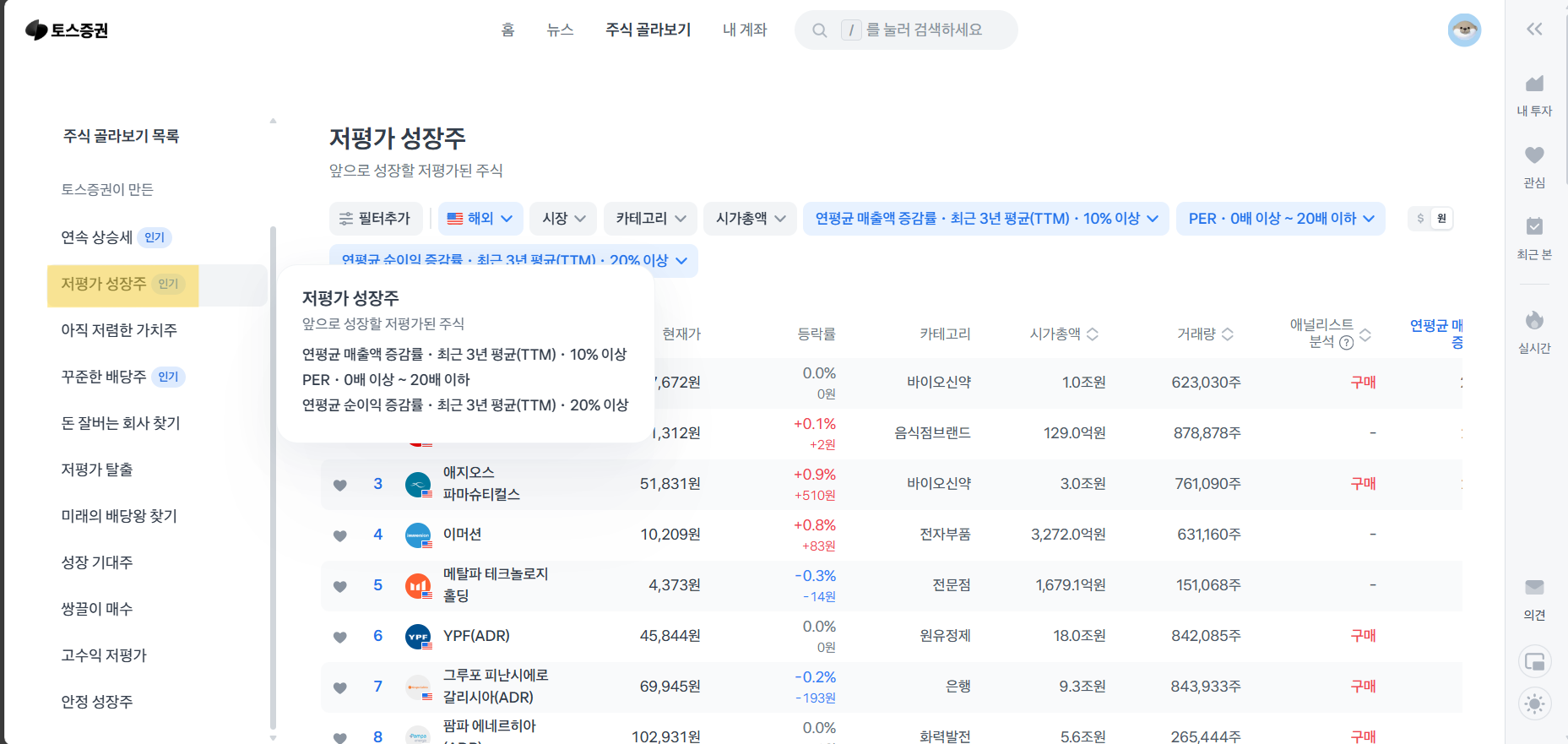Click the 애지오스 파마슈티컬스 stock logo
Screen dimensions: 1568x744
pyautogui.click(x=418, y=485)
